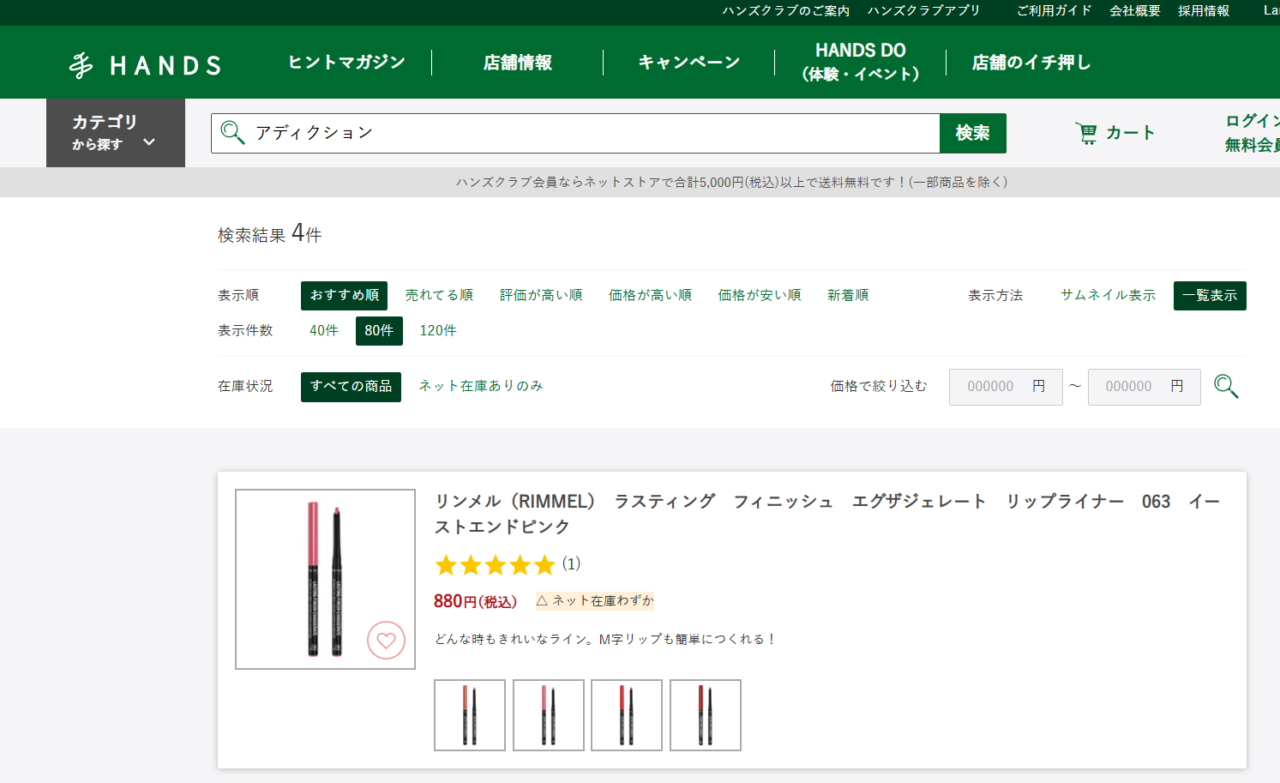Open 採用情報 link
The image size is (1280, 783).
(x=1204, y=11)
